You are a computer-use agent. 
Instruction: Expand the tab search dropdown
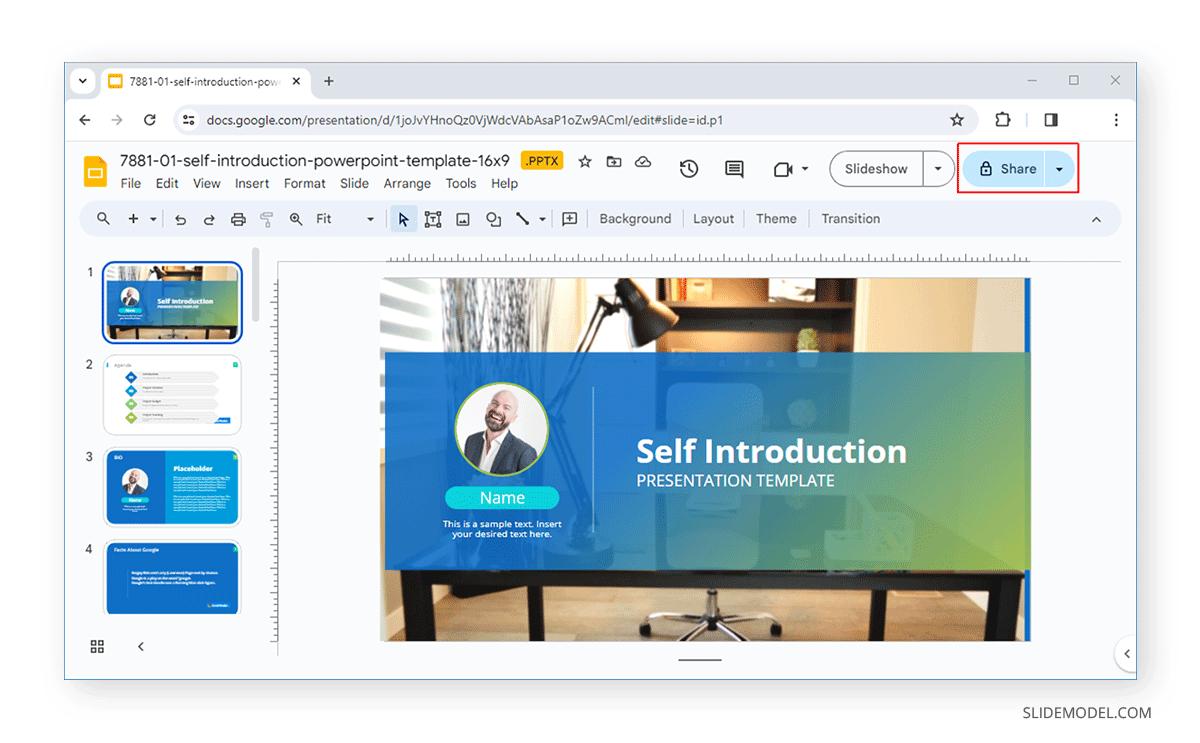click(83, 81)
